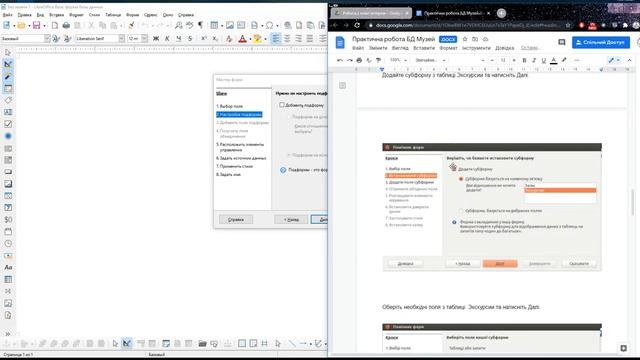Select Time field clock control in sidebar
Image resolution: width=640 pixels, height=360 pixels.
[x=8, y=244]
